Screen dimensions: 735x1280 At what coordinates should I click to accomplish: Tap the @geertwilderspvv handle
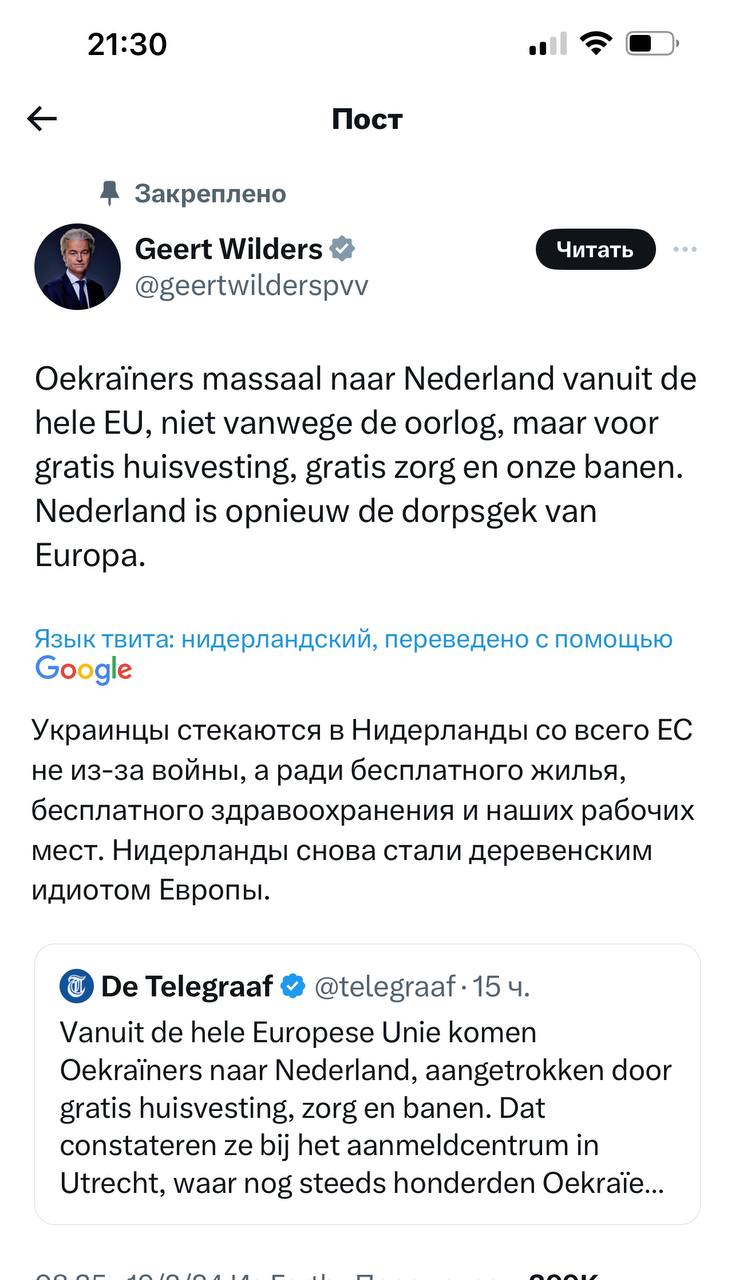click(x=251, y=285)
